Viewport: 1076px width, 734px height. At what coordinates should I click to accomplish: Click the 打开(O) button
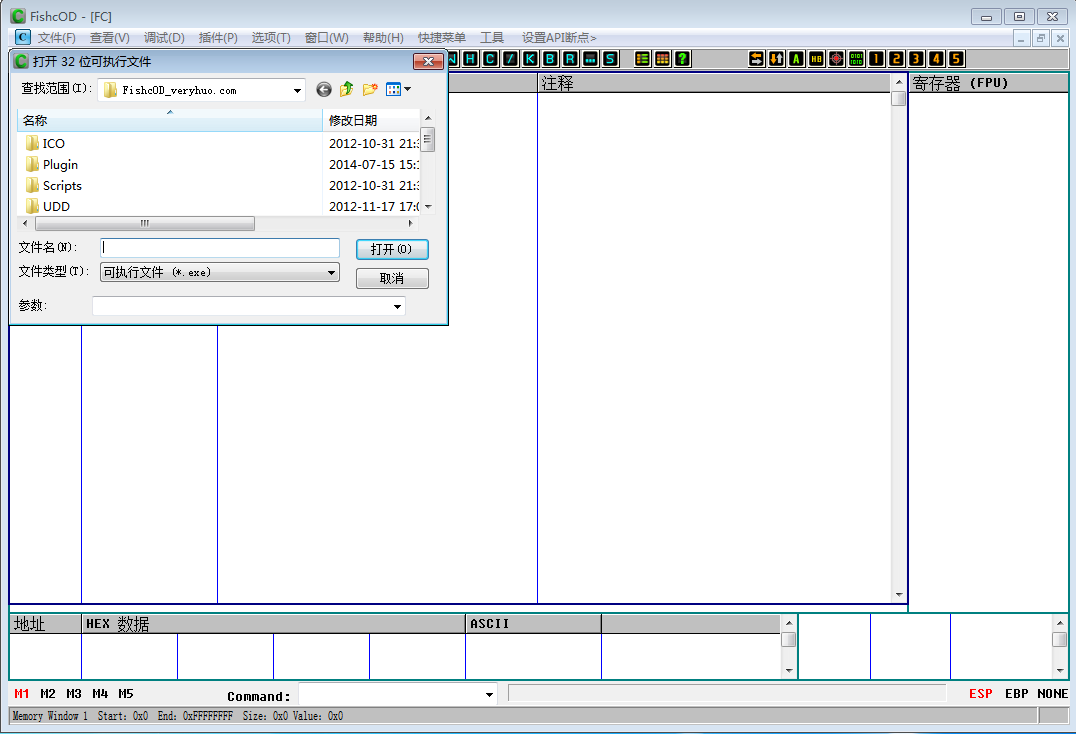392,249
